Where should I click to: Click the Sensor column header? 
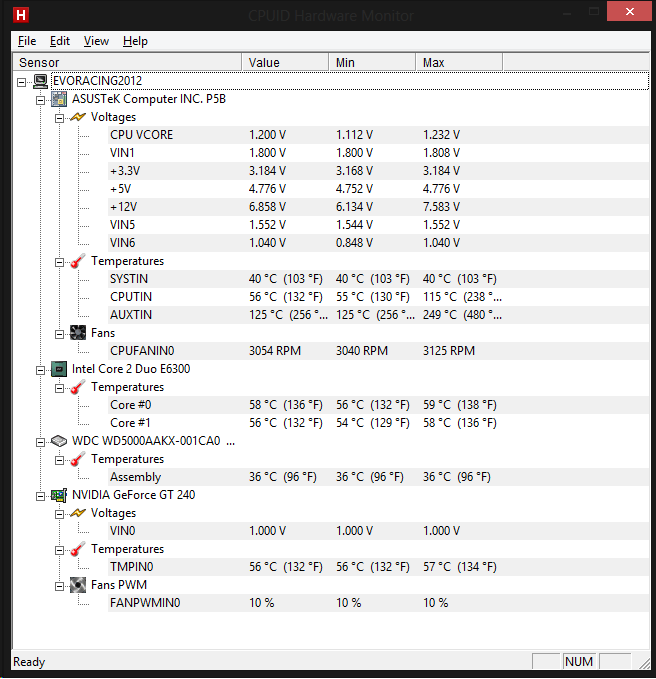(x=127, y=62)
